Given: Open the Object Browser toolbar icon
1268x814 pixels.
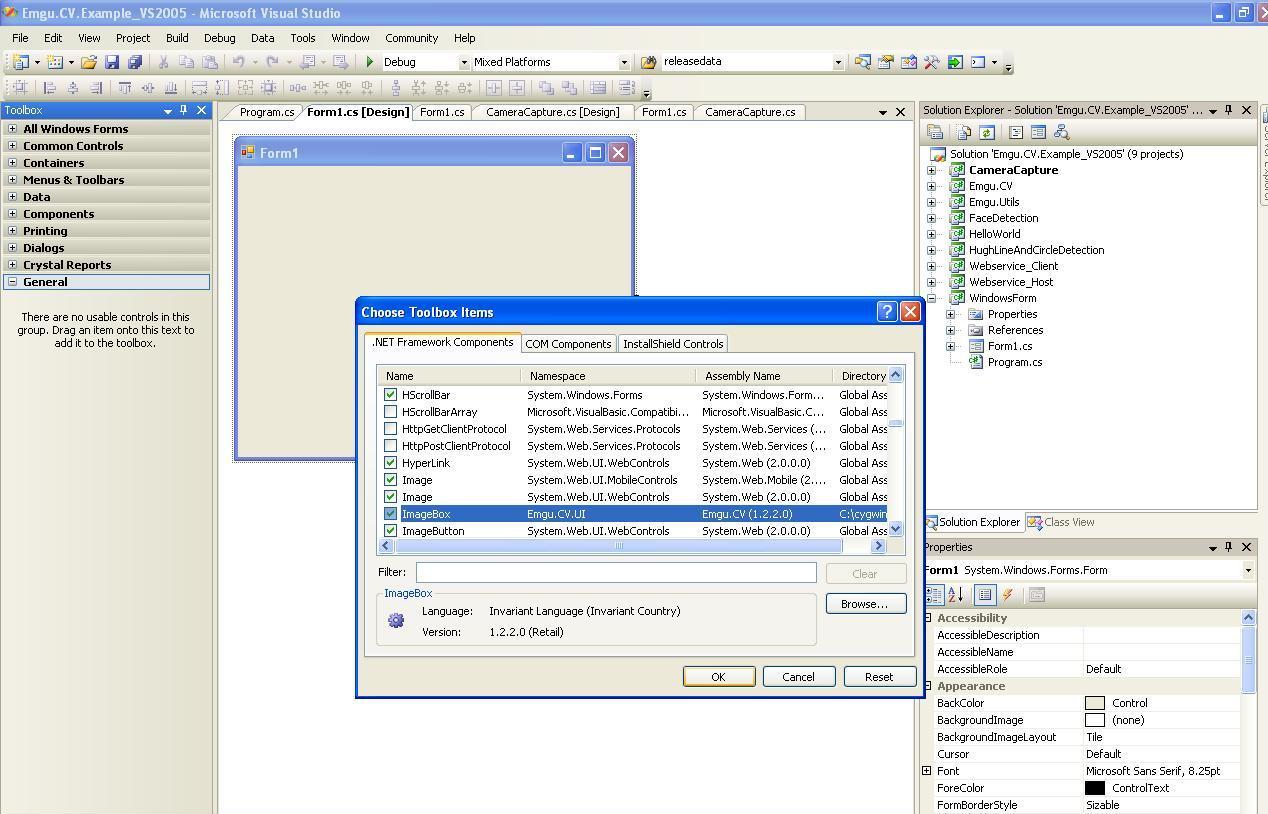Looking at the screenshot, I should (909, 62).
